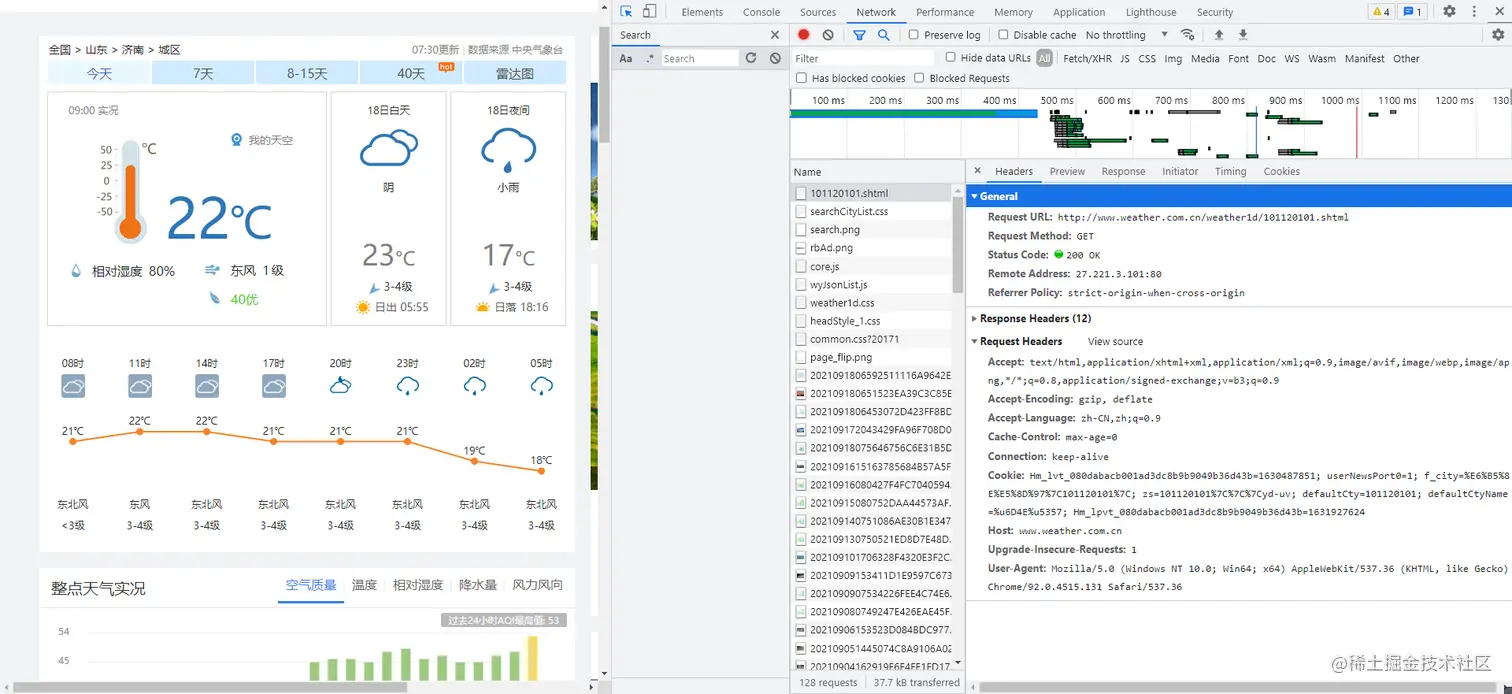This screenshot has width=1512, height=694.
Task: Open the Lighthouse tab
Action: (x=1151, y=12)
